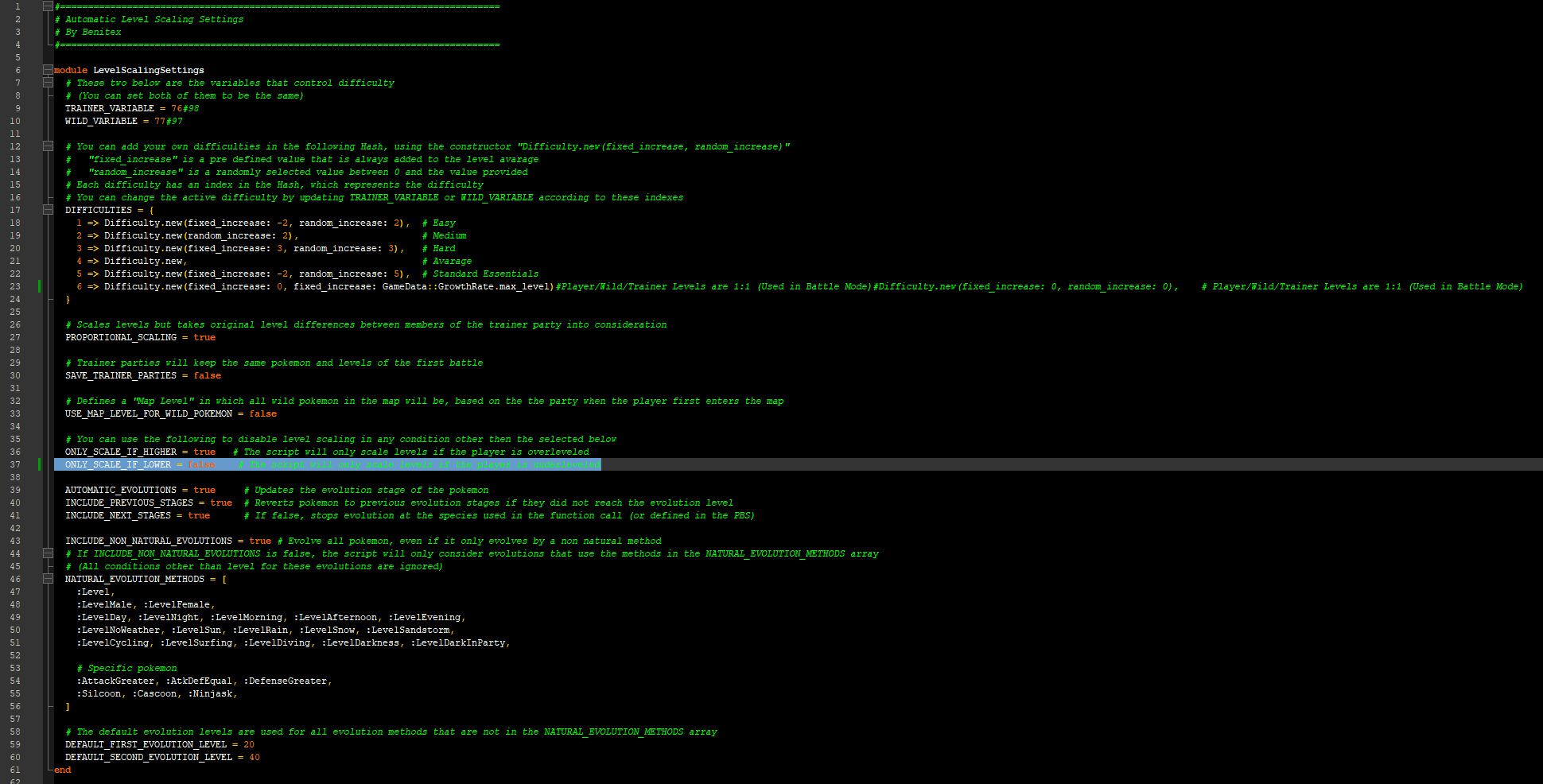Viewport: 1543px width, 784px height.
Task: Place cursor on WILD_VARIABLE value 77
Action: (160, 121)
